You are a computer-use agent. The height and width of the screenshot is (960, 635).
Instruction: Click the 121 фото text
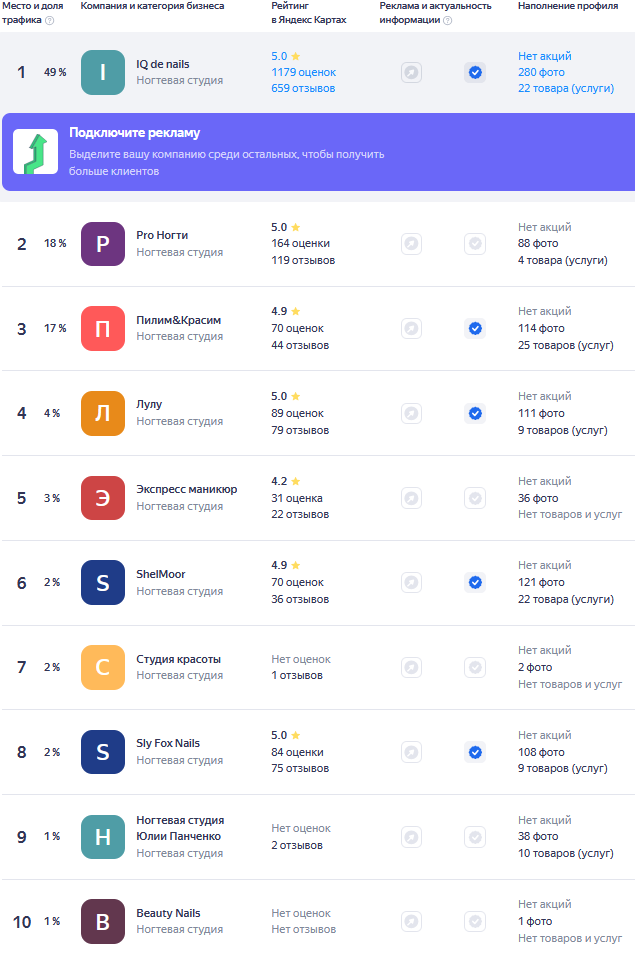(541, 582)
